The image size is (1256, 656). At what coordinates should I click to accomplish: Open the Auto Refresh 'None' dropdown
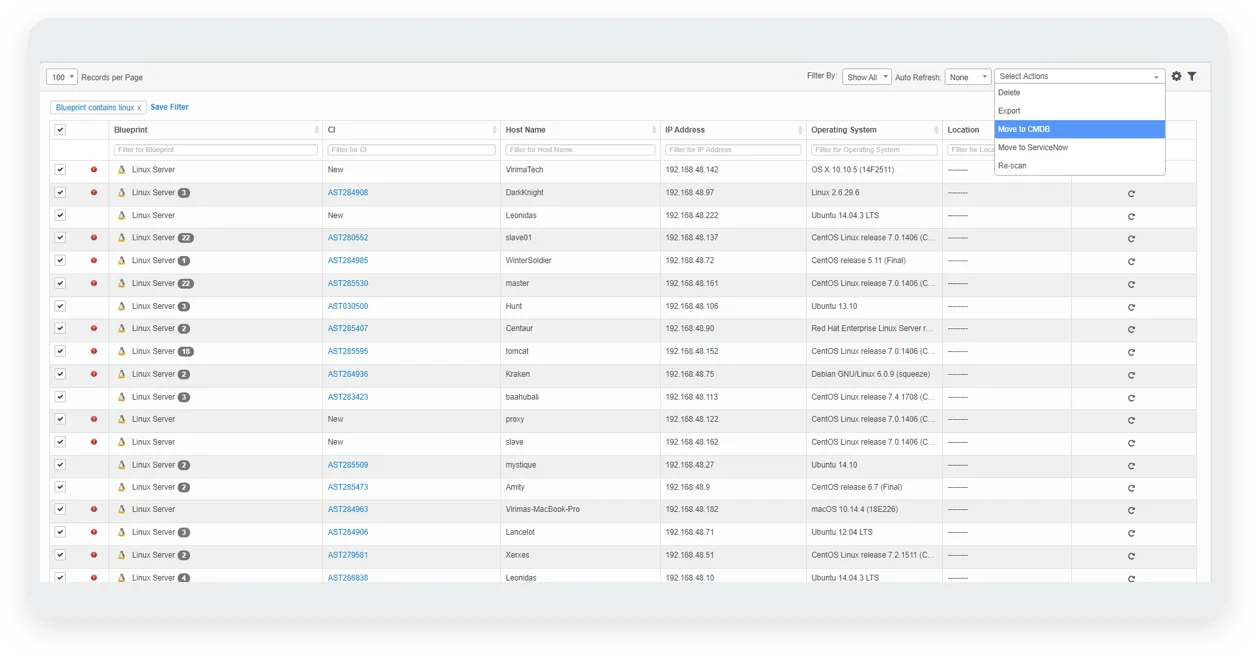tap(967, 77)
